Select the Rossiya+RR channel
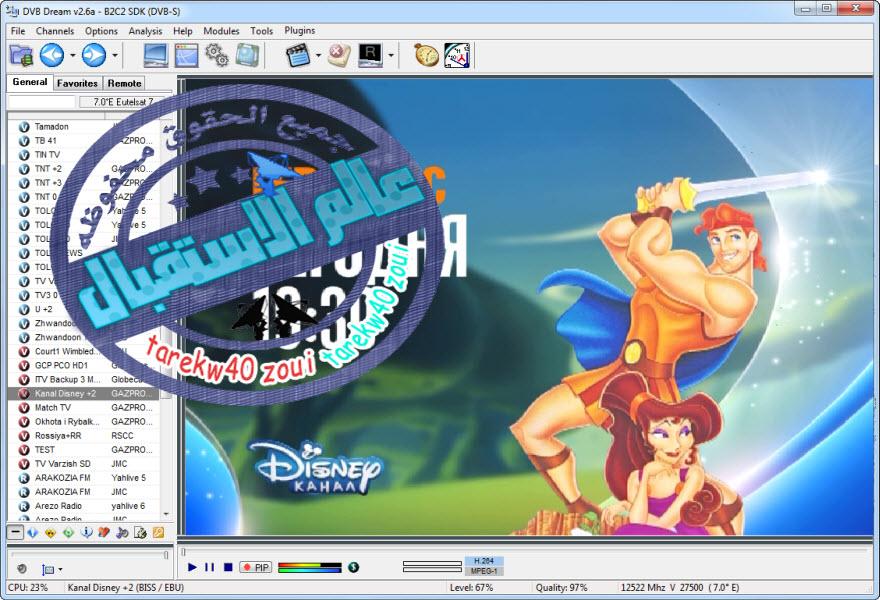This screenshot has height=600, width=880. coord(84,436)
